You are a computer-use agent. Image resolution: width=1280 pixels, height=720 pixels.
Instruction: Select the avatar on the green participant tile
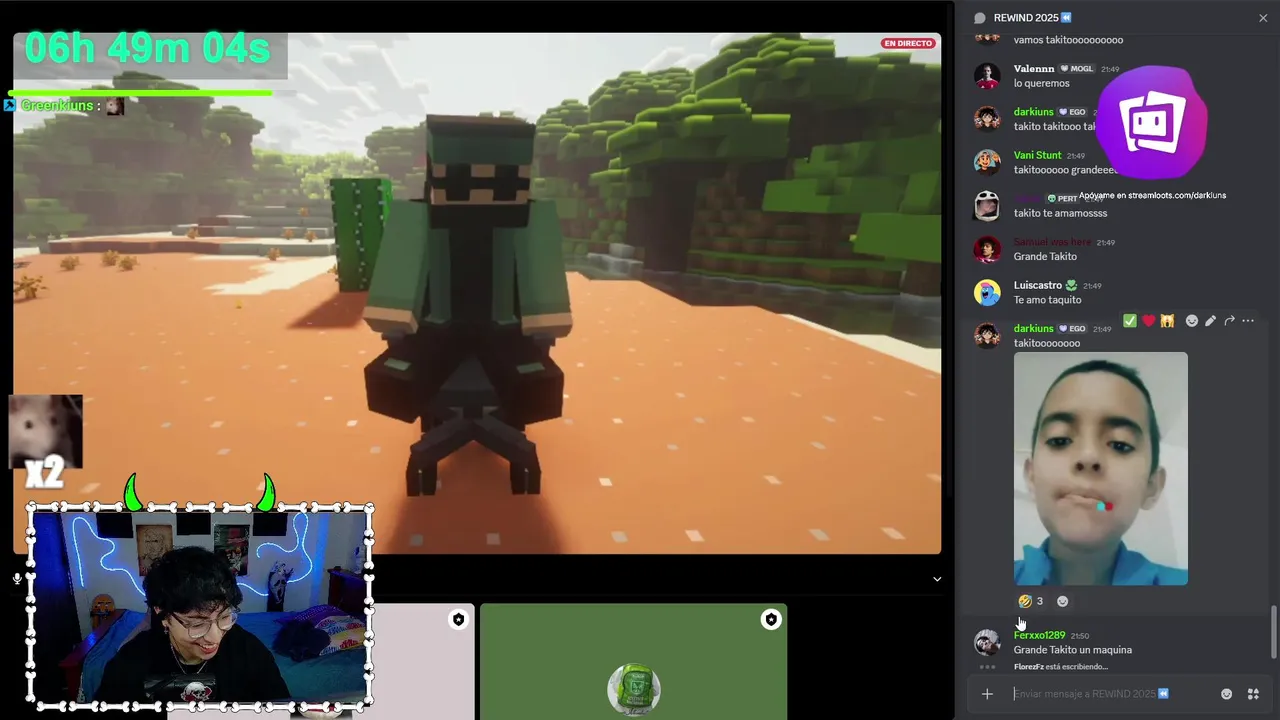tap(633, 690)
